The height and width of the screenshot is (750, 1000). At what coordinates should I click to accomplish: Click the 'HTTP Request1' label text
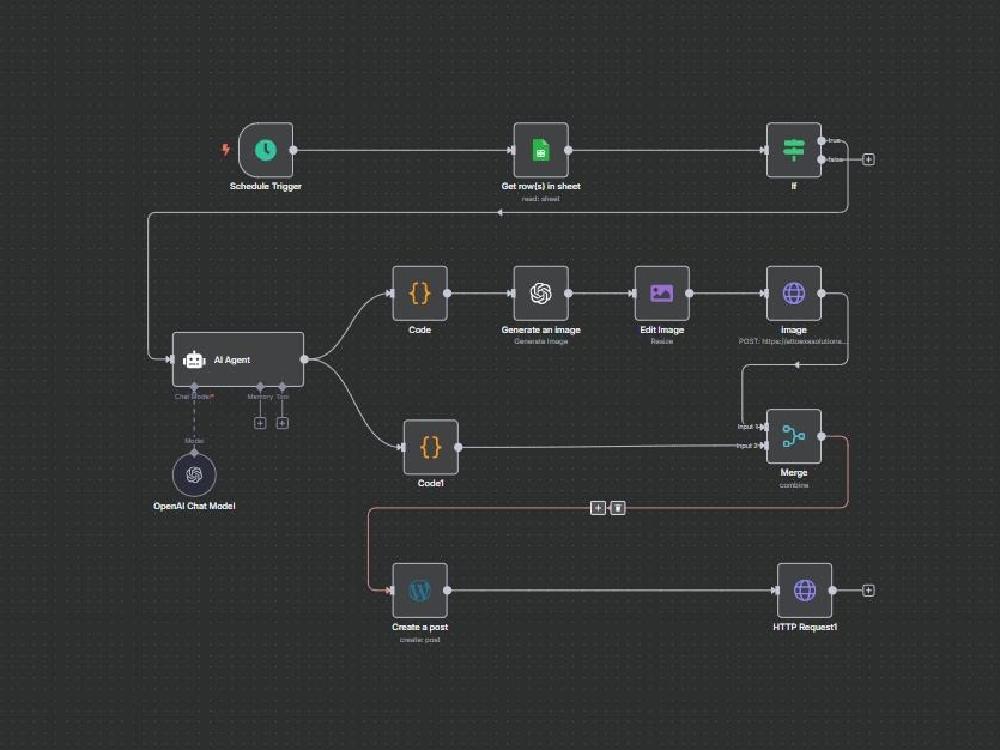[x=805, y=627]
